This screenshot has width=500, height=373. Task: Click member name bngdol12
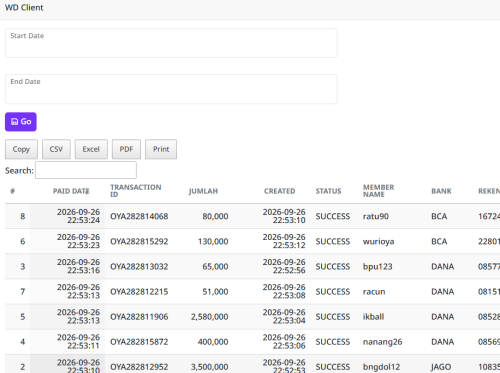coord(382,367)
